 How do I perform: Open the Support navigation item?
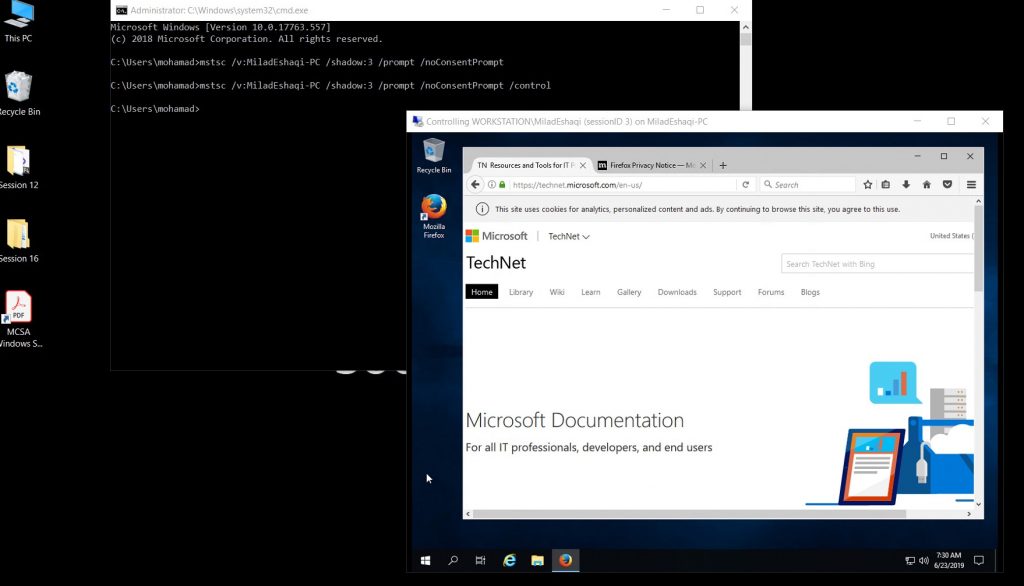[x=727, y=292]
